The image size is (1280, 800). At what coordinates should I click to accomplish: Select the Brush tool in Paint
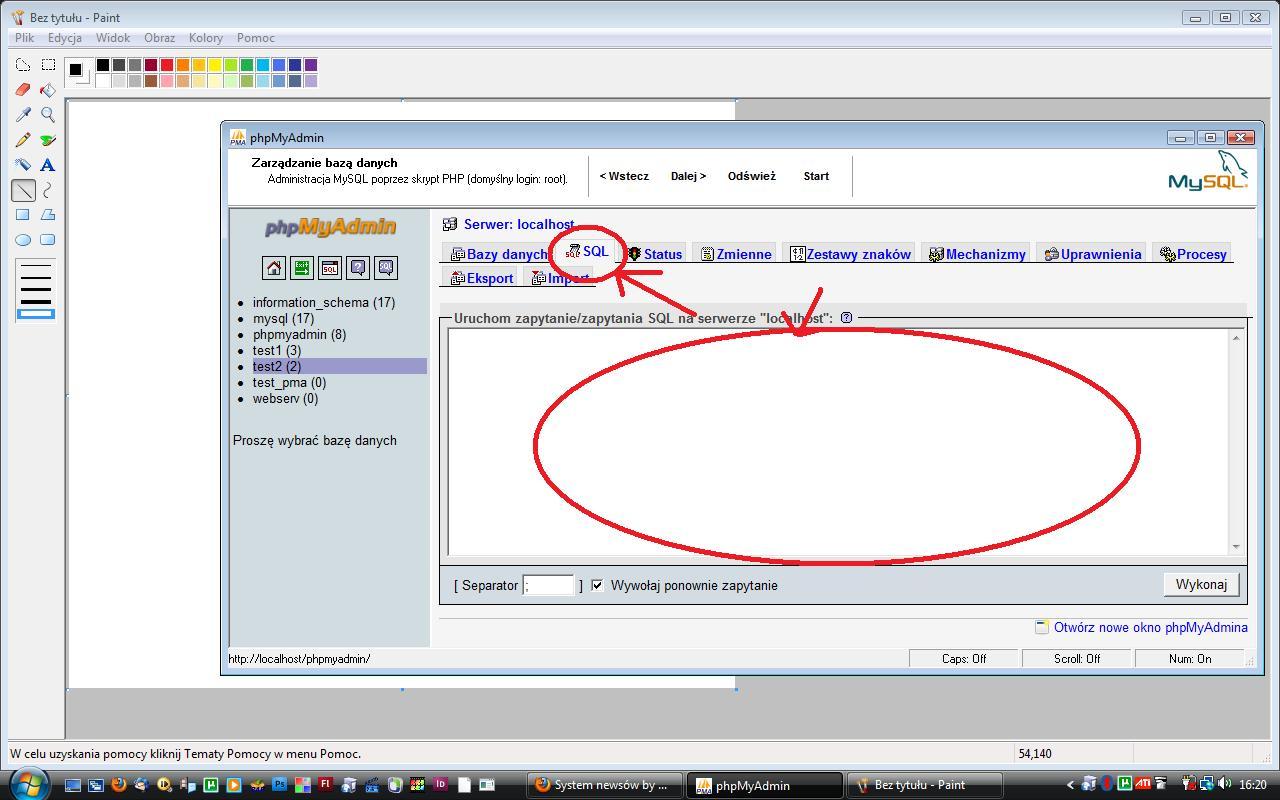(x=48, y=140)
